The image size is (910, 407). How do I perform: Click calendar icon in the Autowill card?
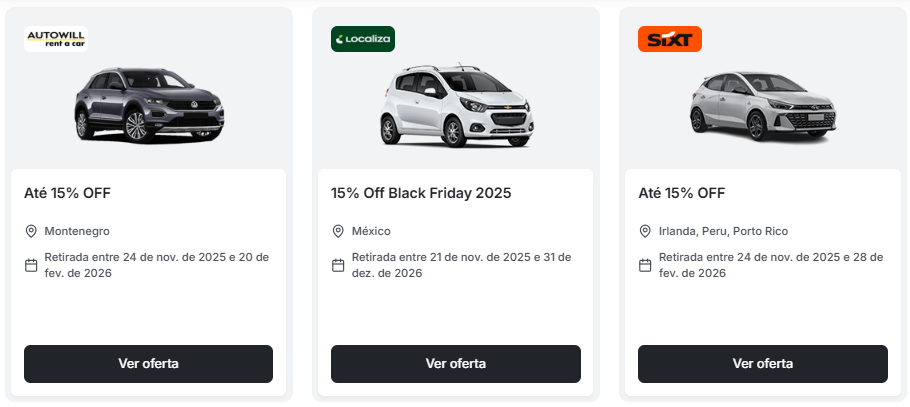[x=31, y=265]
